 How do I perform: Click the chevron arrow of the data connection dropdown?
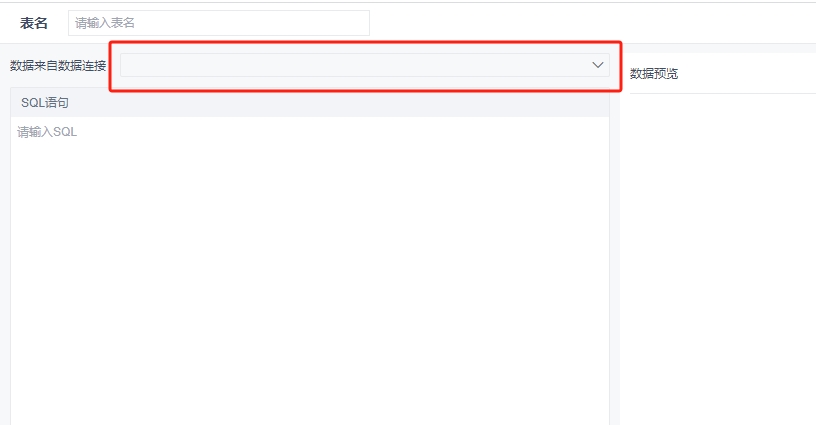click(x=597, y=65)
